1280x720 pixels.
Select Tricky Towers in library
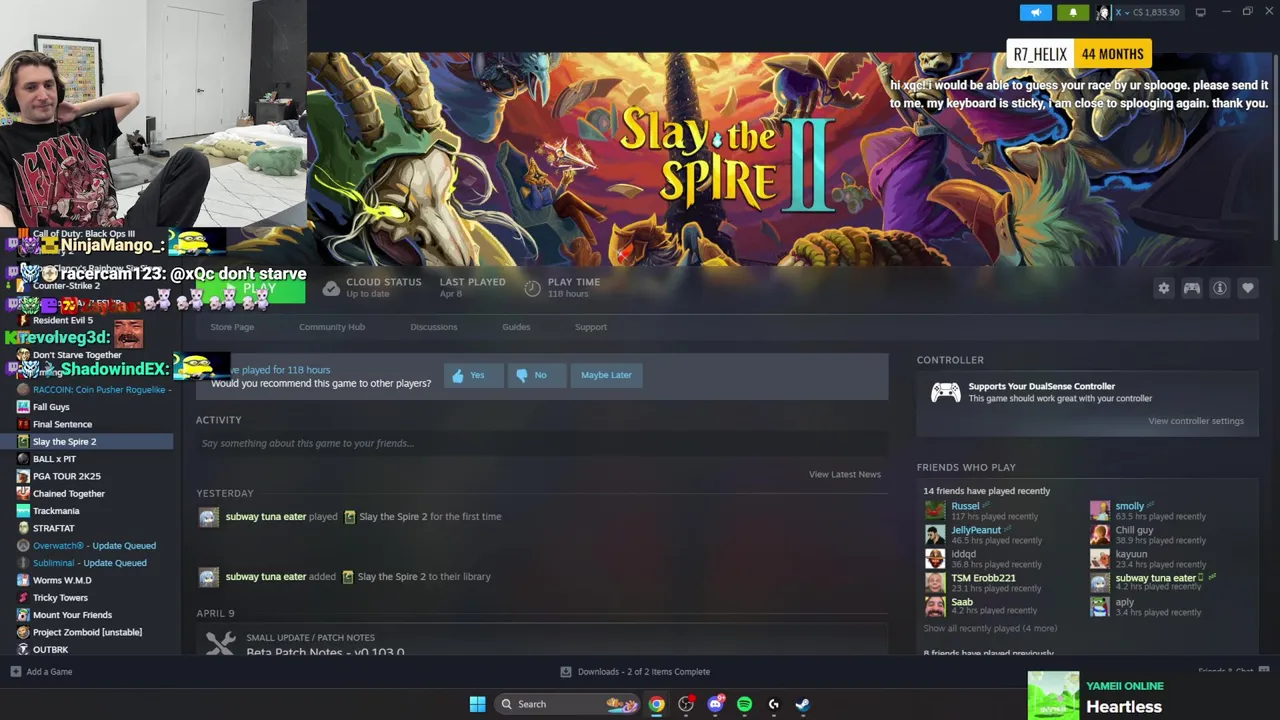click(60, 598)
